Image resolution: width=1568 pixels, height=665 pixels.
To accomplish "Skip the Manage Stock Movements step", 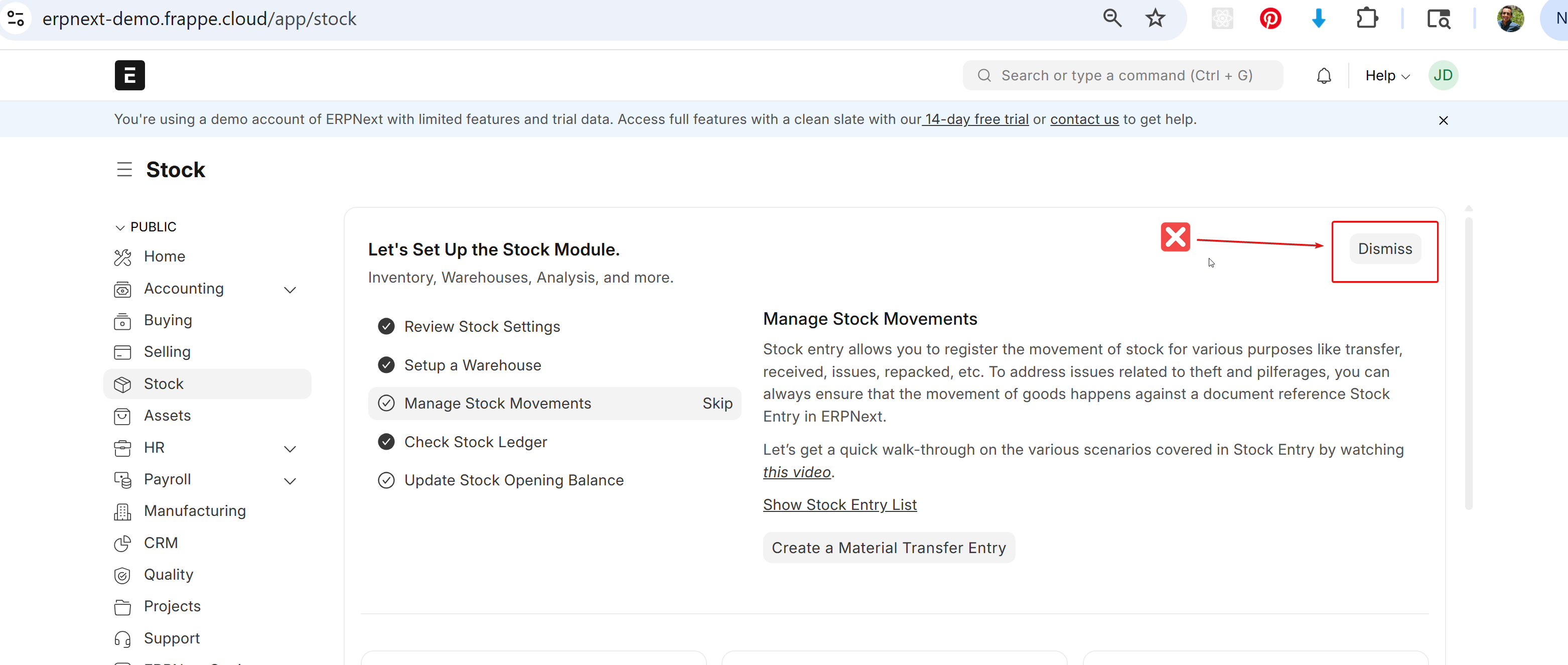I will [x=717, y=404].
